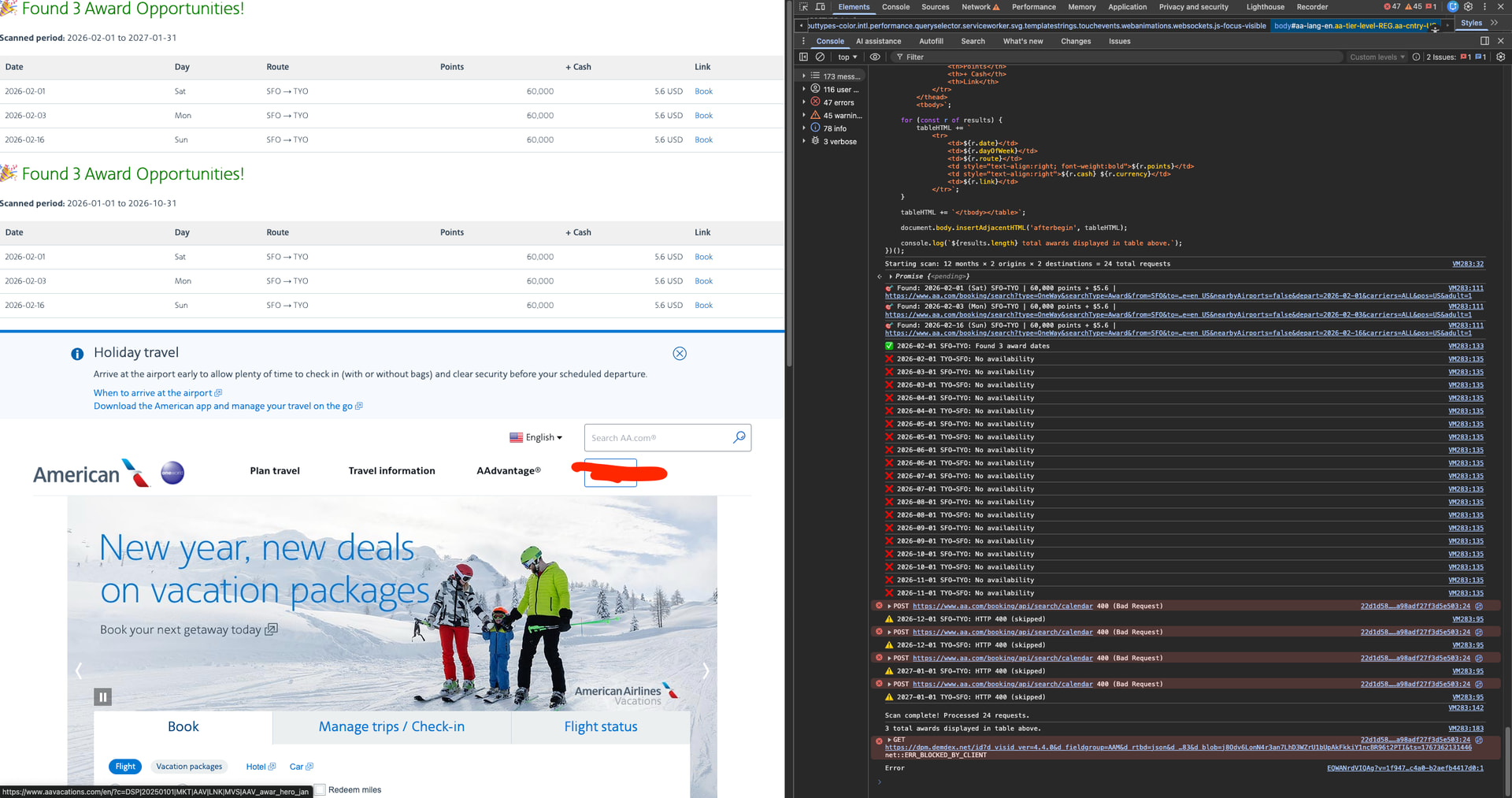The height and width of the screenshot is (798, 1512).
Task: Focus the Search AA.com input field
Action: [658, 438]
